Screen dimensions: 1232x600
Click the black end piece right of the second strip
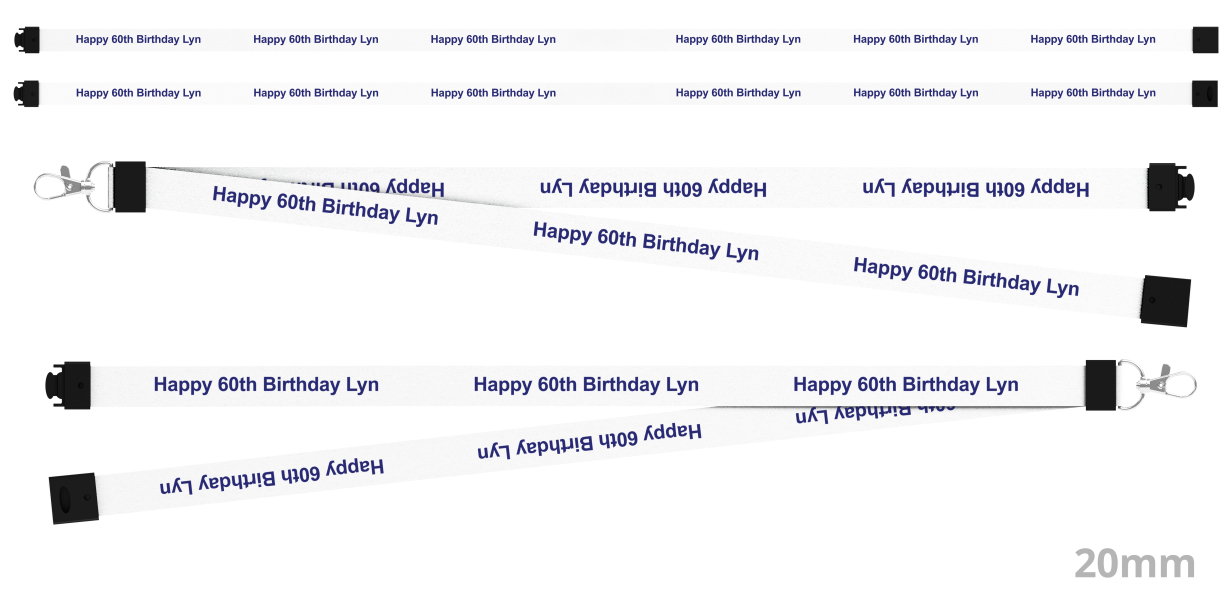(1205, 93)
